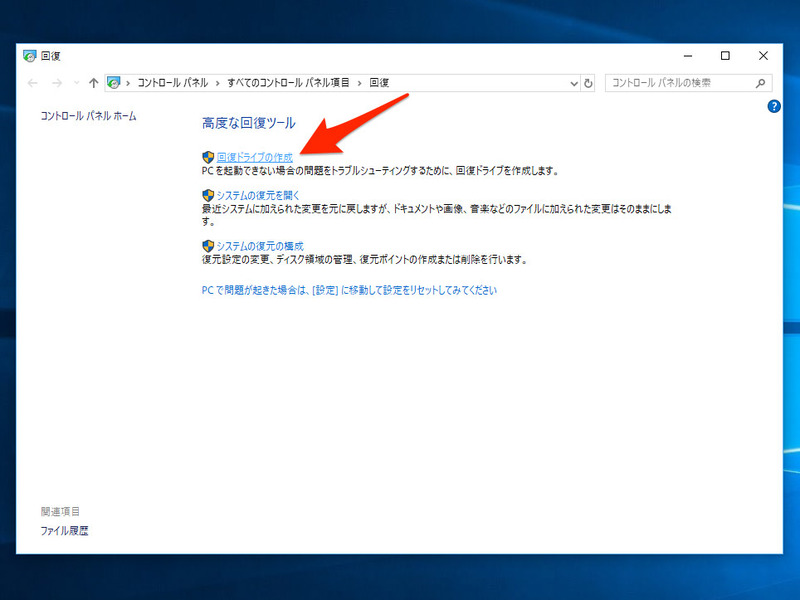The image size is (800, 600).
Task: Open the address bar history dropdown
Action: 574,83
